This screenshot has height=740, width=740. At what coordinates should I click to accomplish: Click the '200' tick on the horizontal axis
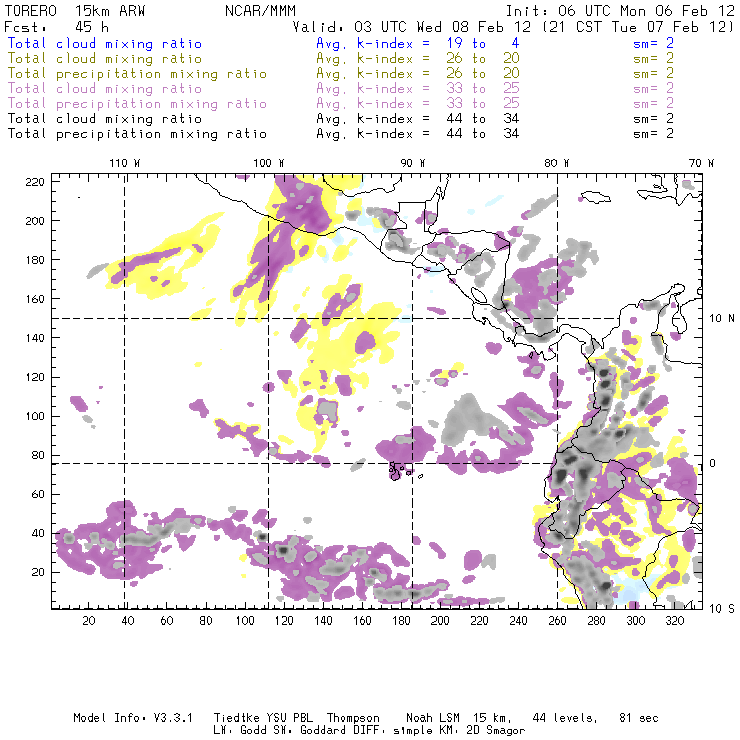[440, 621]
